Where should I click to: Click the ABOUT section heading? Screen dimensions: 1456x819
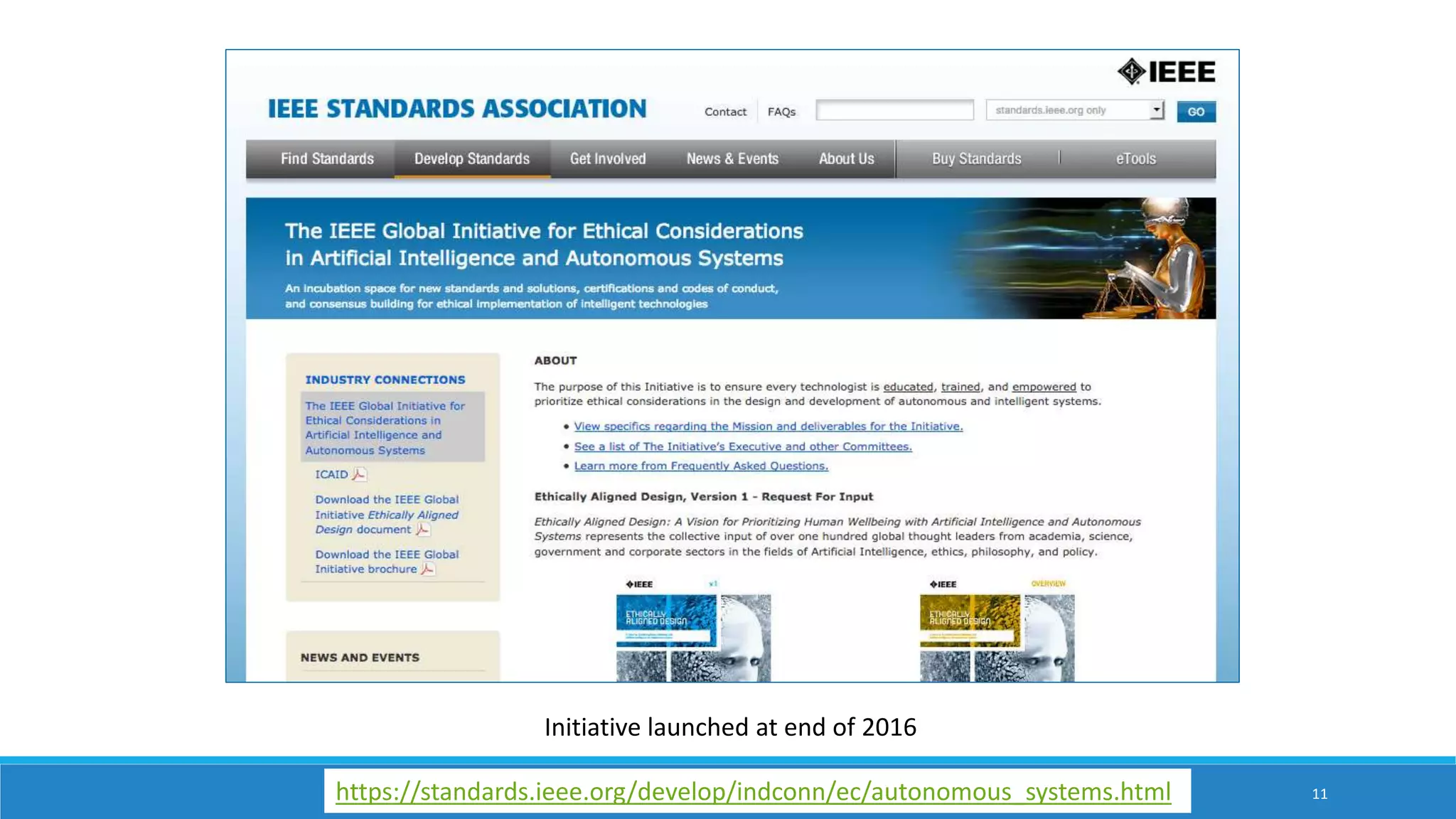[x=555, y=360]
